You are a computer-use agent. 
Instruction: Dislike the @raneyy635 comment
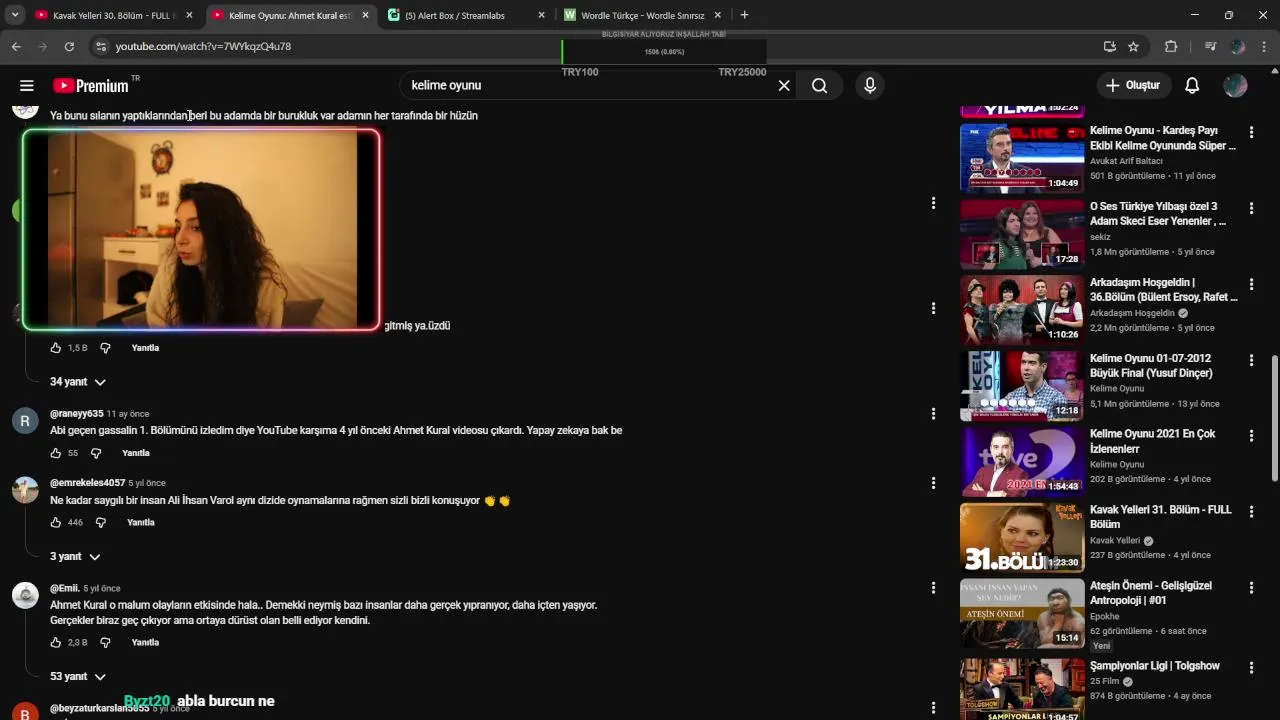pyautogui.click(x=96, y=453)
